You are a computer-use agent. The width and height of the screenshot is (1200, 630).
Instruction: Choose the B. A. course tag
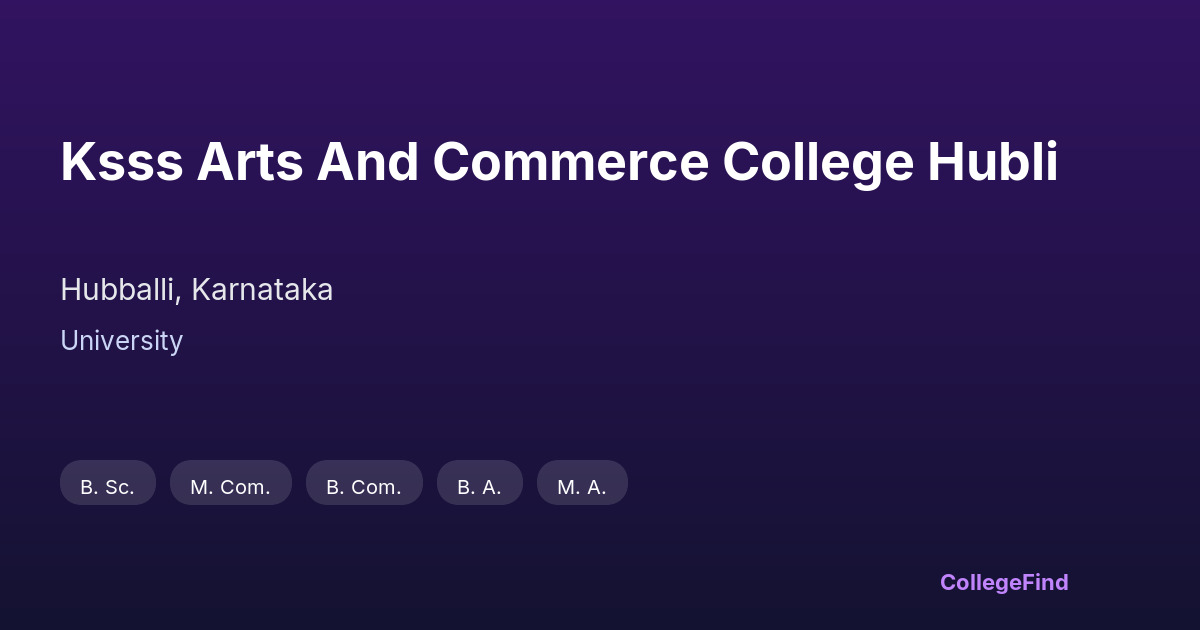480,484
